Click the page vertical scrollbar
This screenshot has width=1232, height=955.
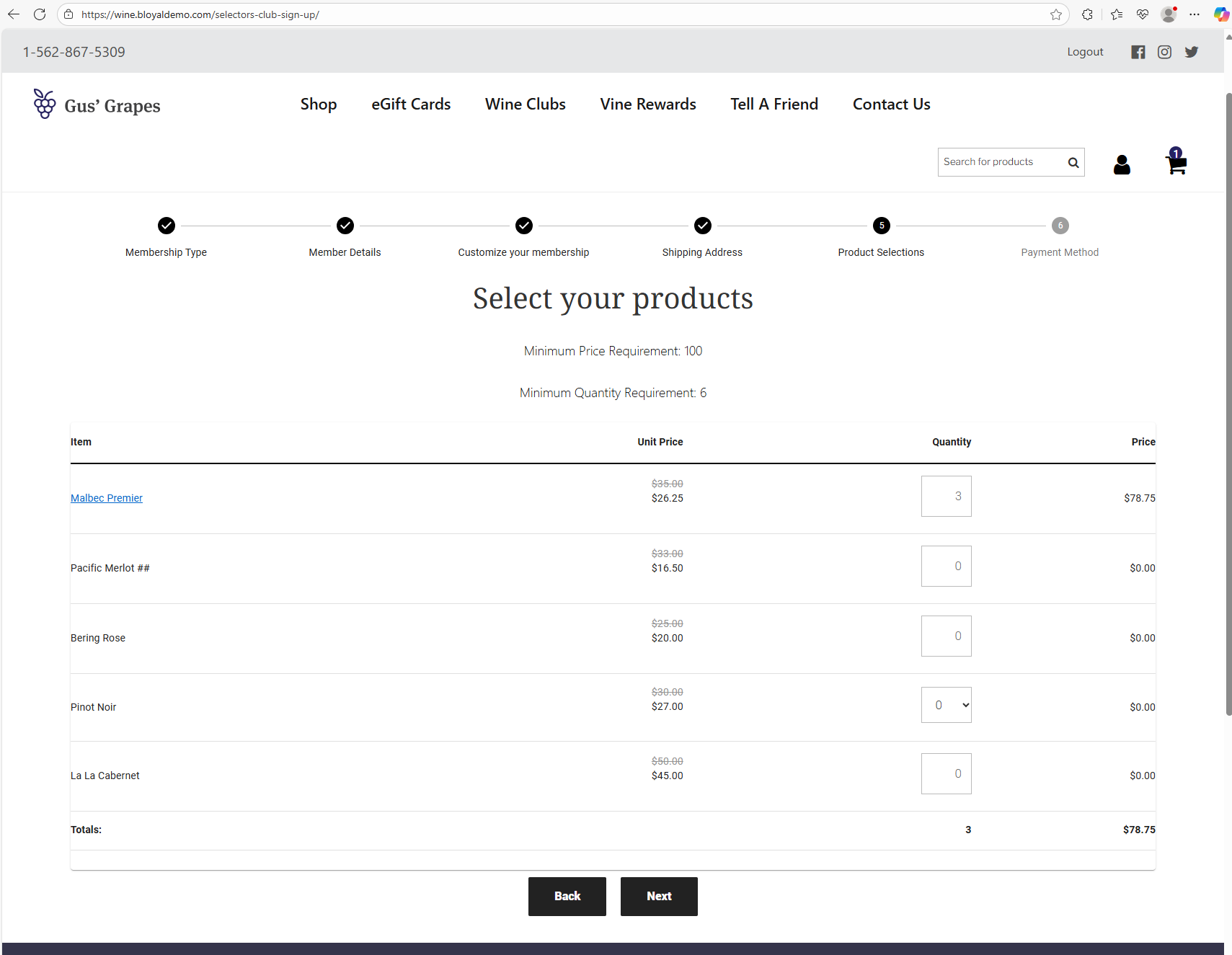tap(1228, 404)
